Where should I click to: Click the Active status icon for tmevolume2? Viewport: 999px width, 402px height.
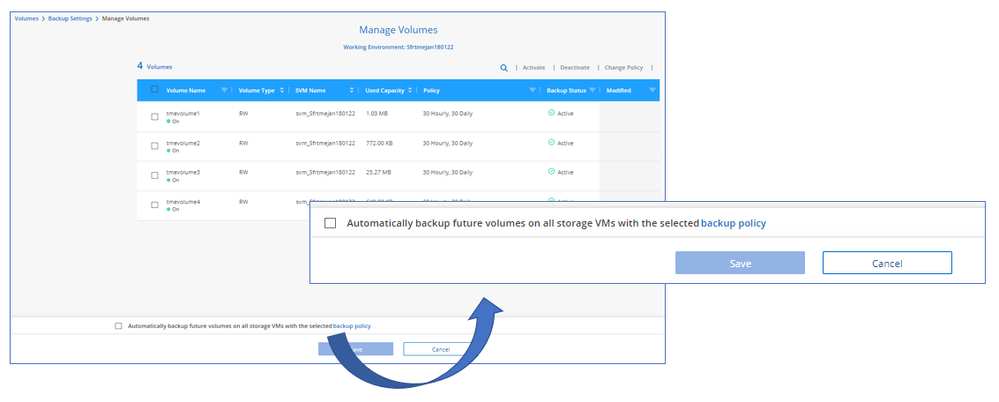[x=551, y=143]
